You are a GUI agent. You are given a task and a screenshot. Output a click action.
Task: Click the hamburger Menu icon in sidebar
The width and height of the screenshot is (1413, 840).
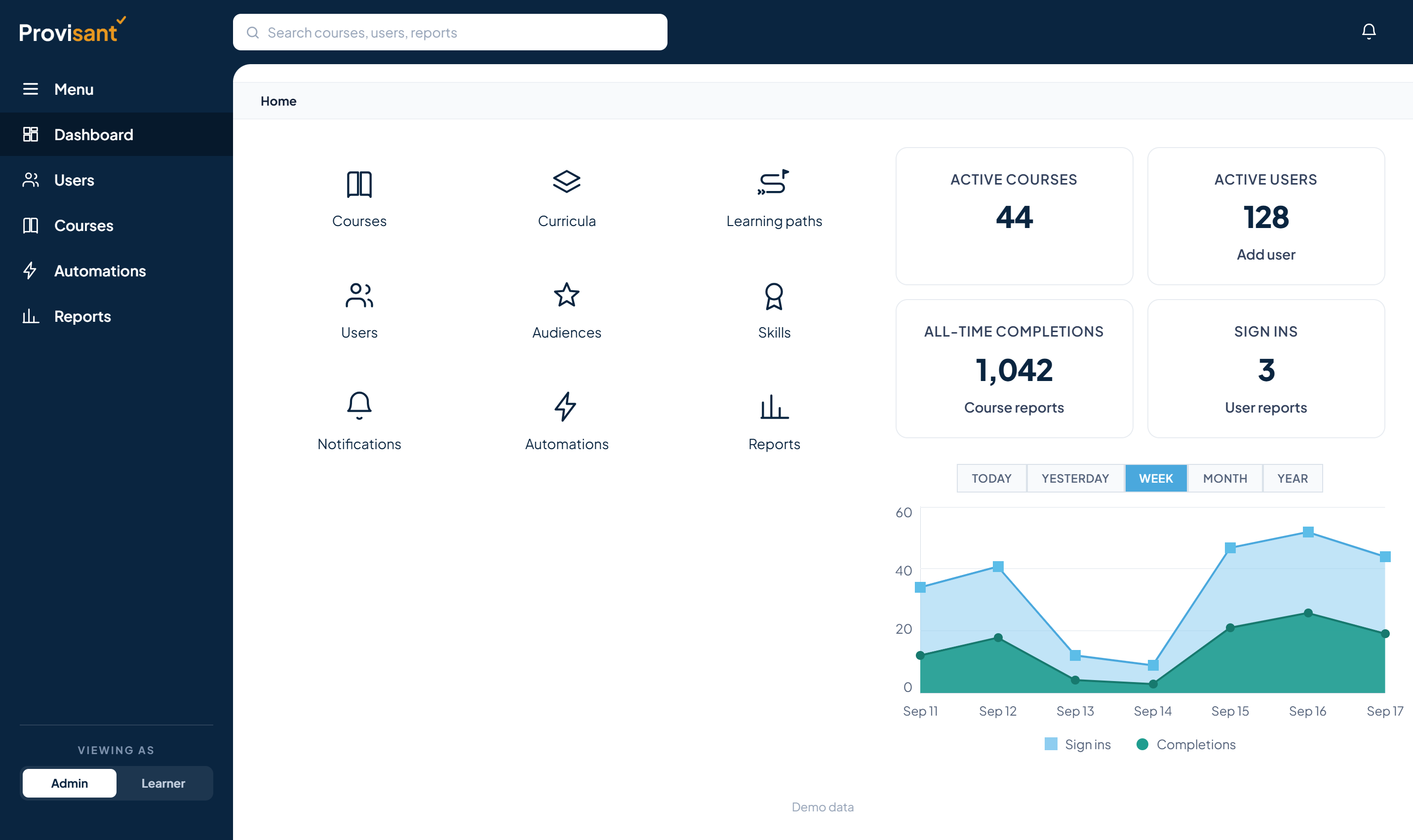(x=31, y=89)
